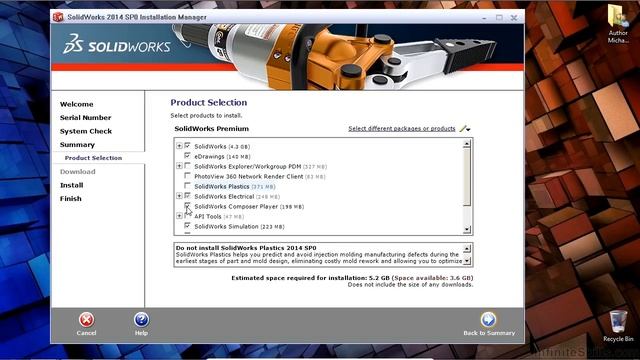Open Help via the question mark icon
This screenshot has width=640, height=360.
click(x=141, y=320)
